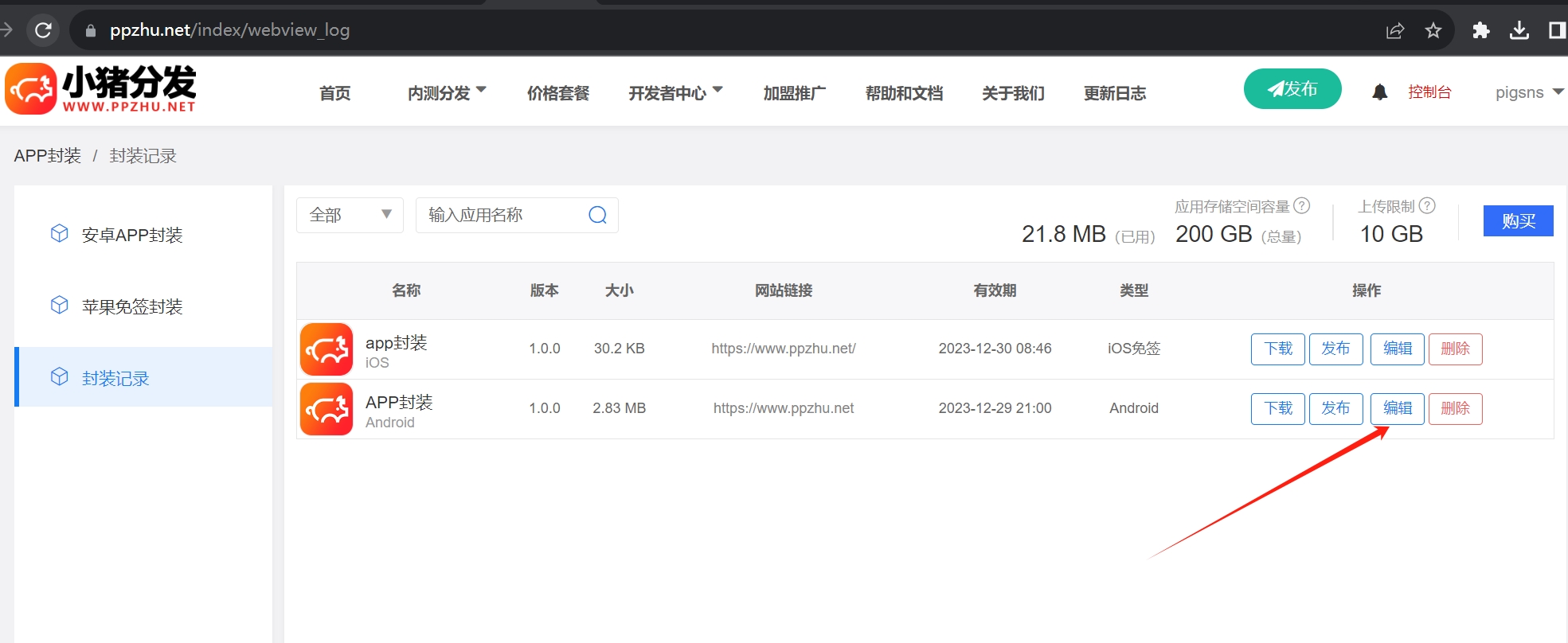Open the browser downloads icon
1568x643 pixels.
[1519, 30]
